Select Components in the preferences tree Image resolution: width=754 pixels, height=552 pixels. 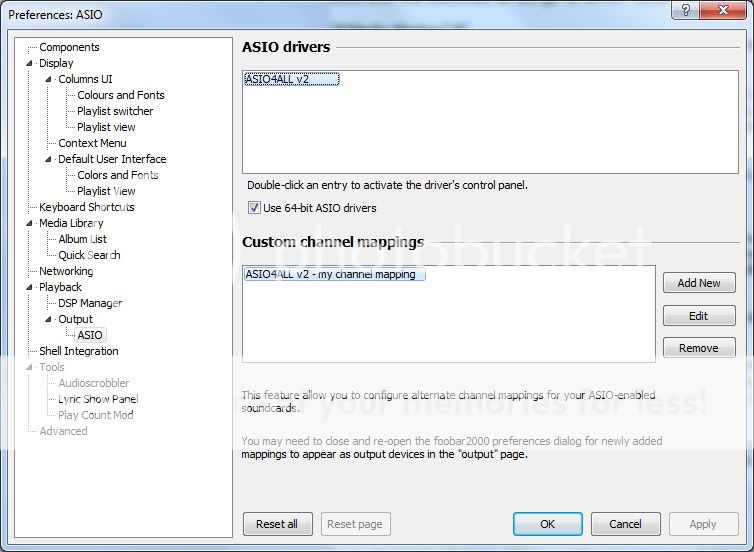point(69,47)
